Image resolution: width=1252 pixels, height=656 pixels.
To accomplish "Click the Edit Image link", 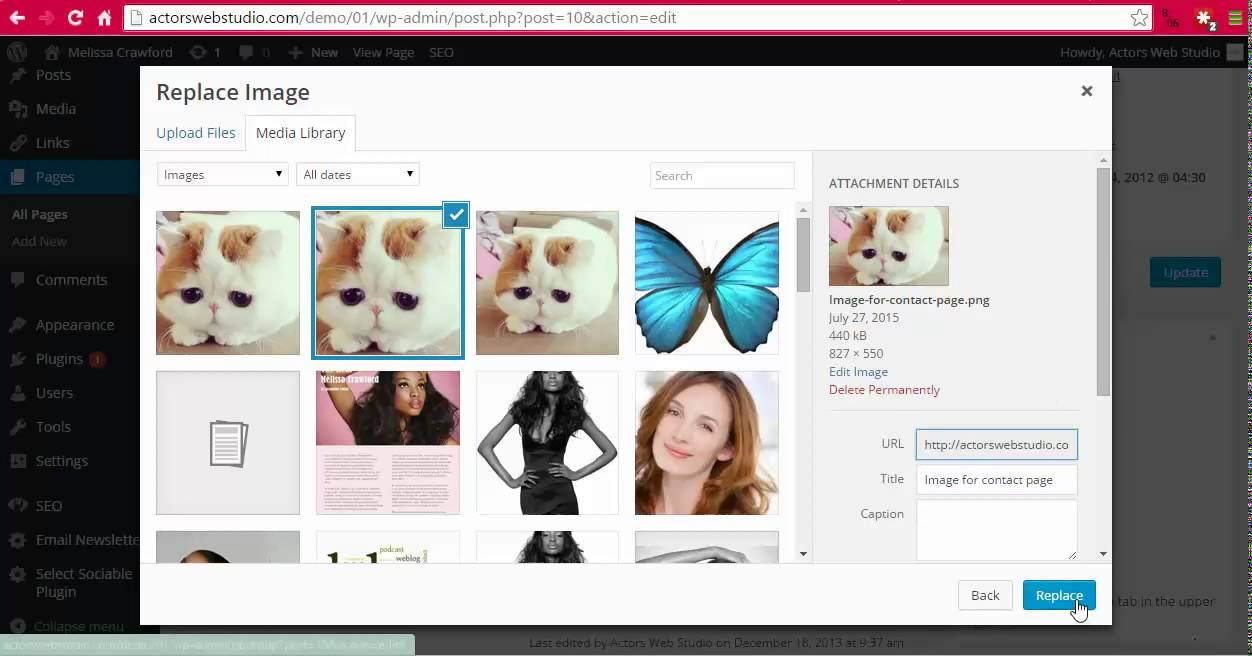I will tap(858, 372).
